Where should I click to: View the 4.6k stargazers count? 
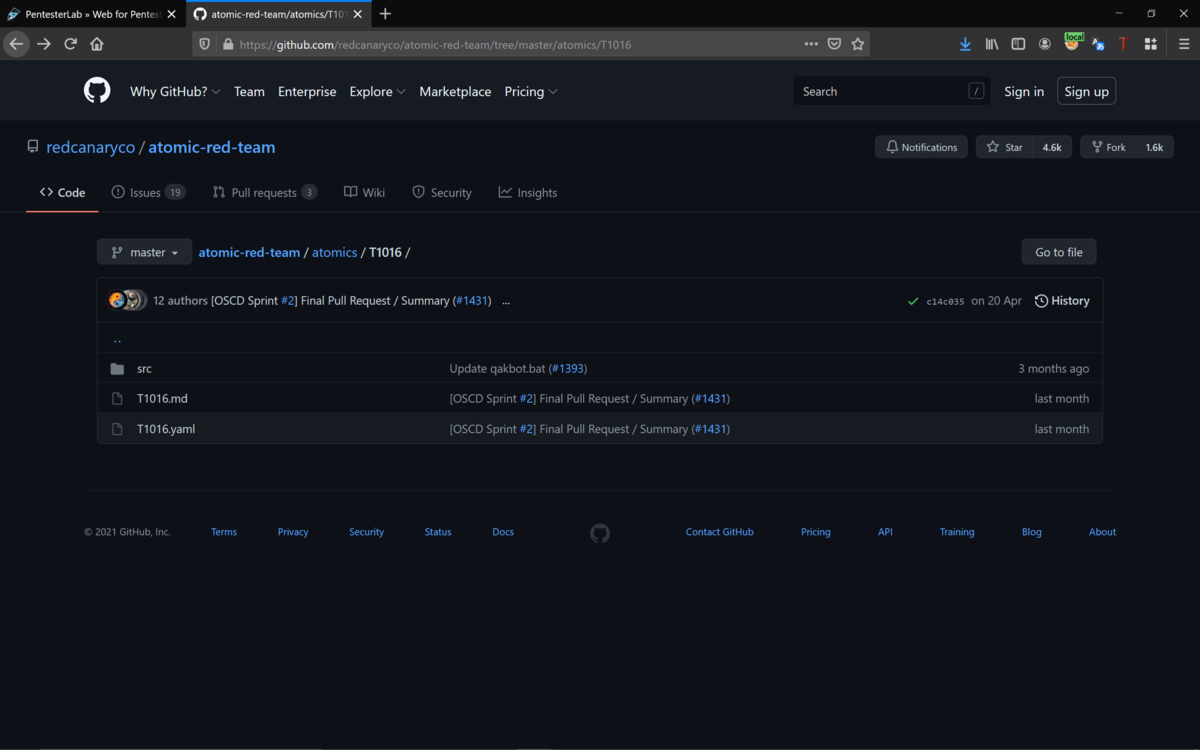pos(1052,147)
